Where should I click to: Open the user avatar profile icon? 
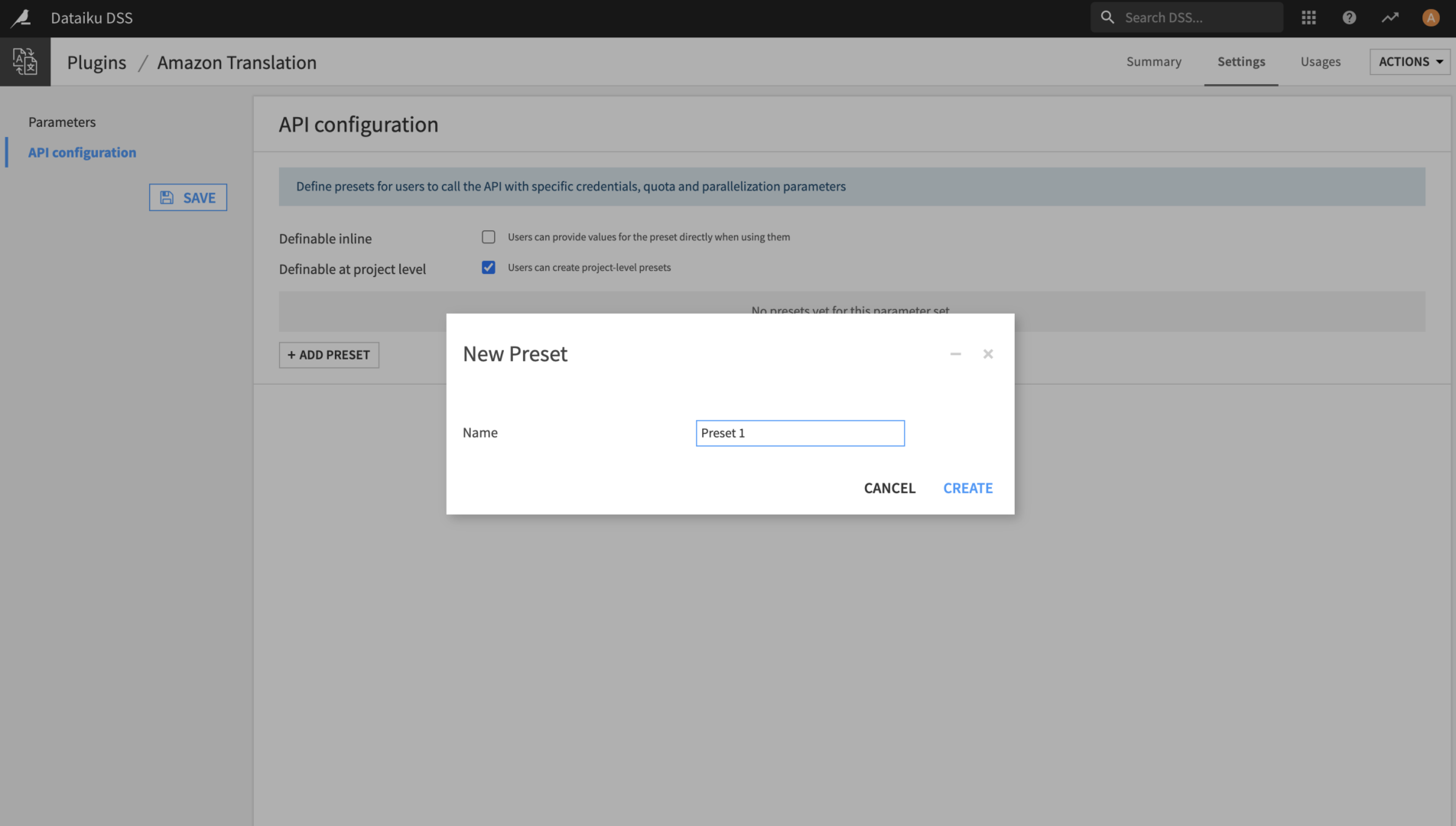point(1430,17)
